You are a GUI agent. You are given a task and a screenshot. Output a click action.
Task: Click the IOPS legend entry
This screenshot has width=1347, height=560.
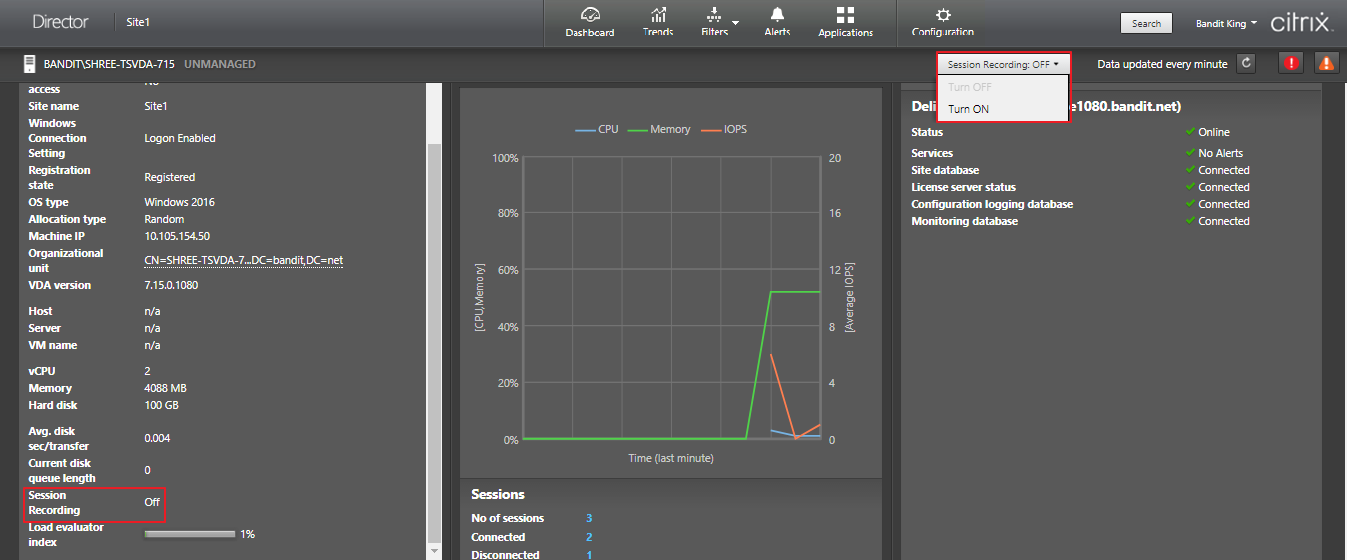coord(722,129)
